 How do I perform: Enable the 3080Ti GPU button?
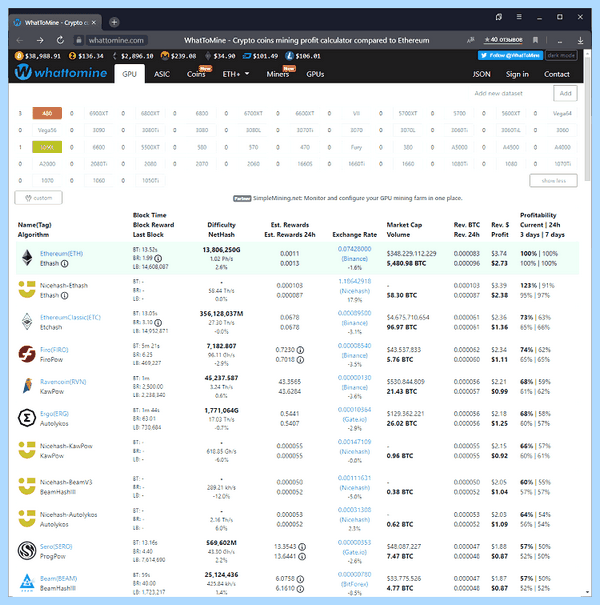pyautogui.click(x=150, y=130)
